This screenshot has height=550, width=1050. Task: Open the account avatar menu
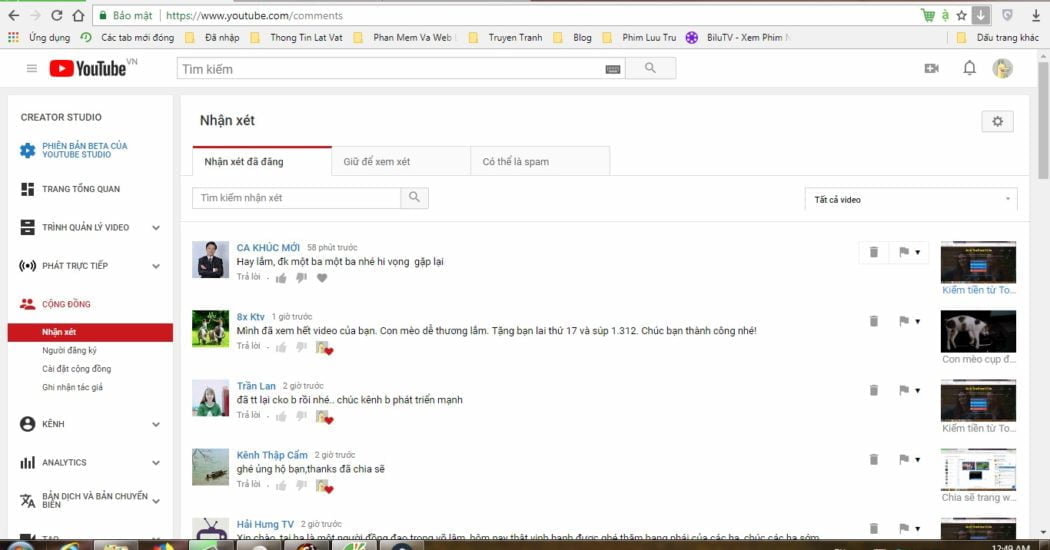click(1002, 68)
